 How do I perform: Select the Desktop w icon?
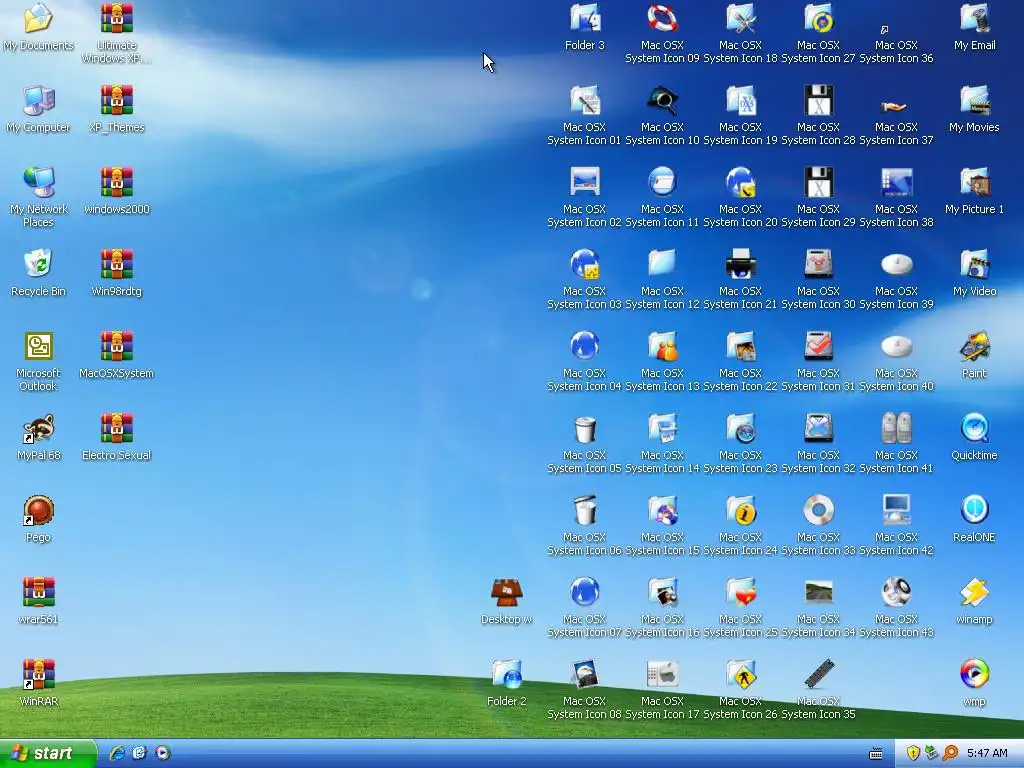(506, 592)
